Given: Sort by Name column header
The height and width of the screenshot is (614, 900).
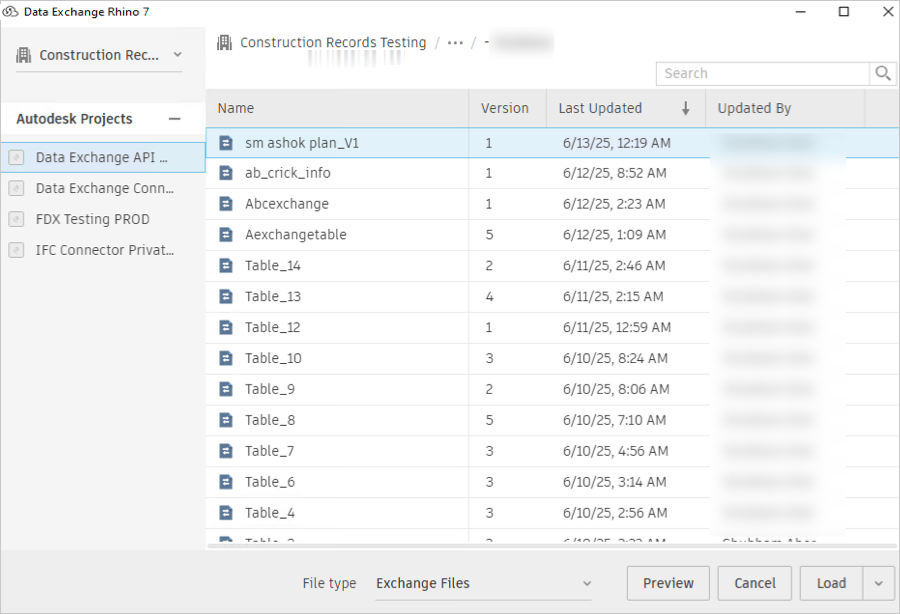Looking at the screenshot, I should 338,108.
